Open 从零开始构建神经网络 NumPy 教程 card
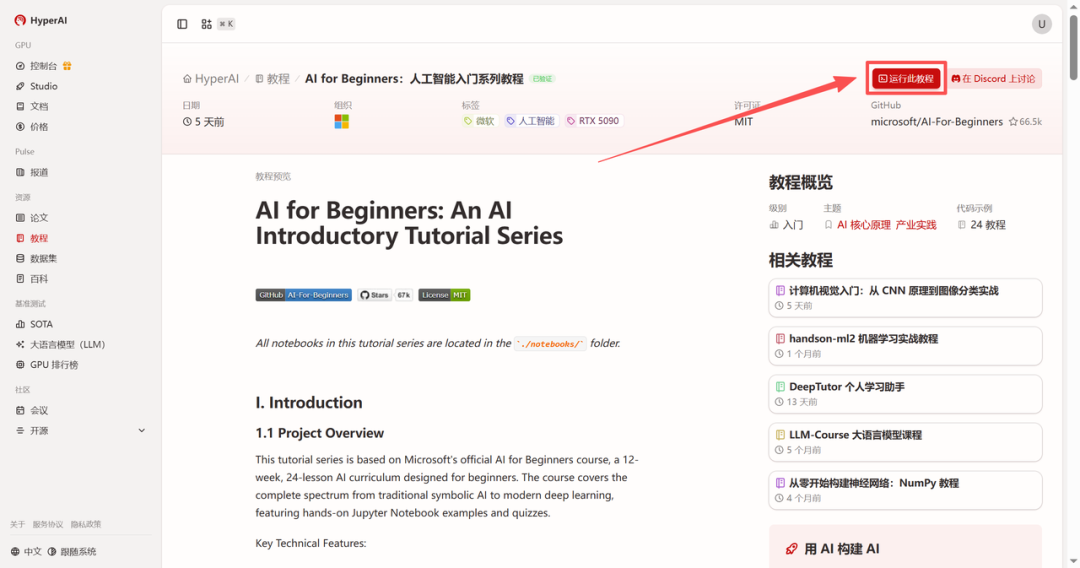The height and width of the screenshot is (568, 1080). [x=905, y=490]
